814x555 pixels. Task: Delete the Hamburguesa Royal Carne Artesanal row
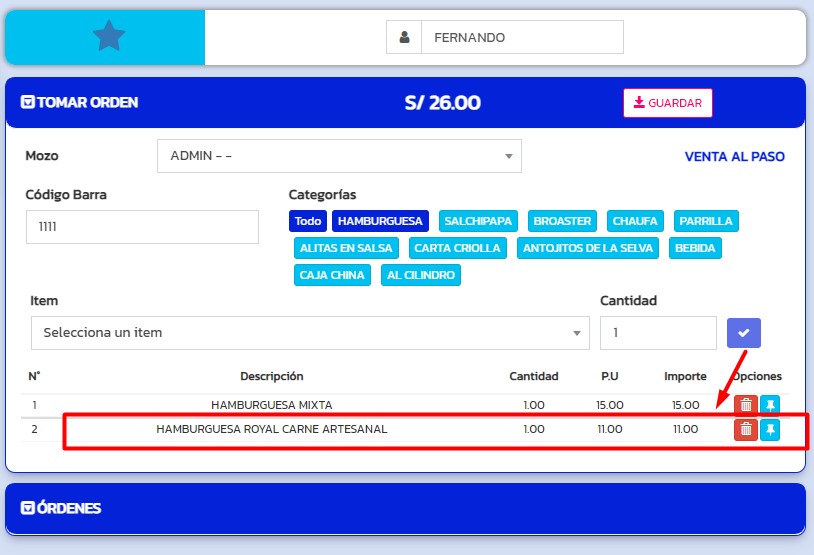coord(745,430)
